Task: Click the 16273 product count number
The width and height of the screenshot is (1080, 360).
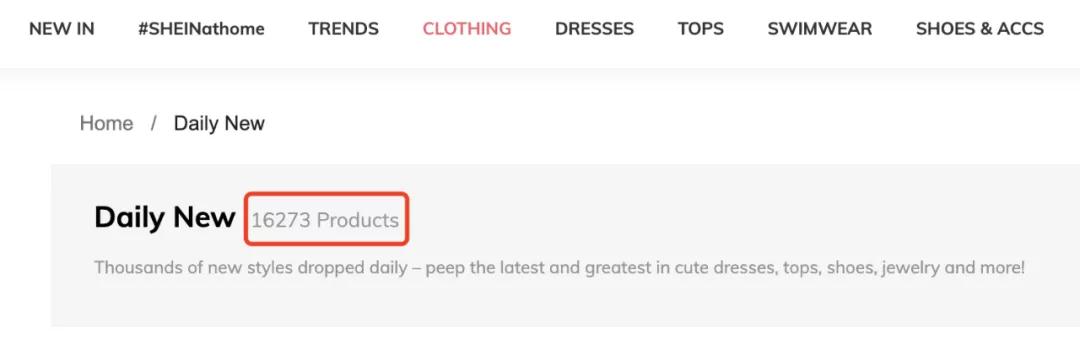Action: coord(281,220)
